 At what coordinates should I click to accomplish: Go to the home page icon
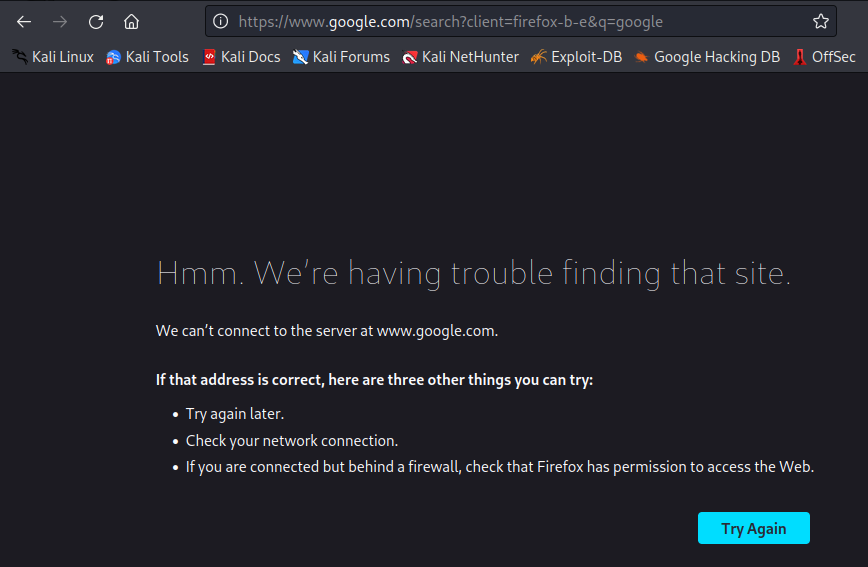pos(131,22)
